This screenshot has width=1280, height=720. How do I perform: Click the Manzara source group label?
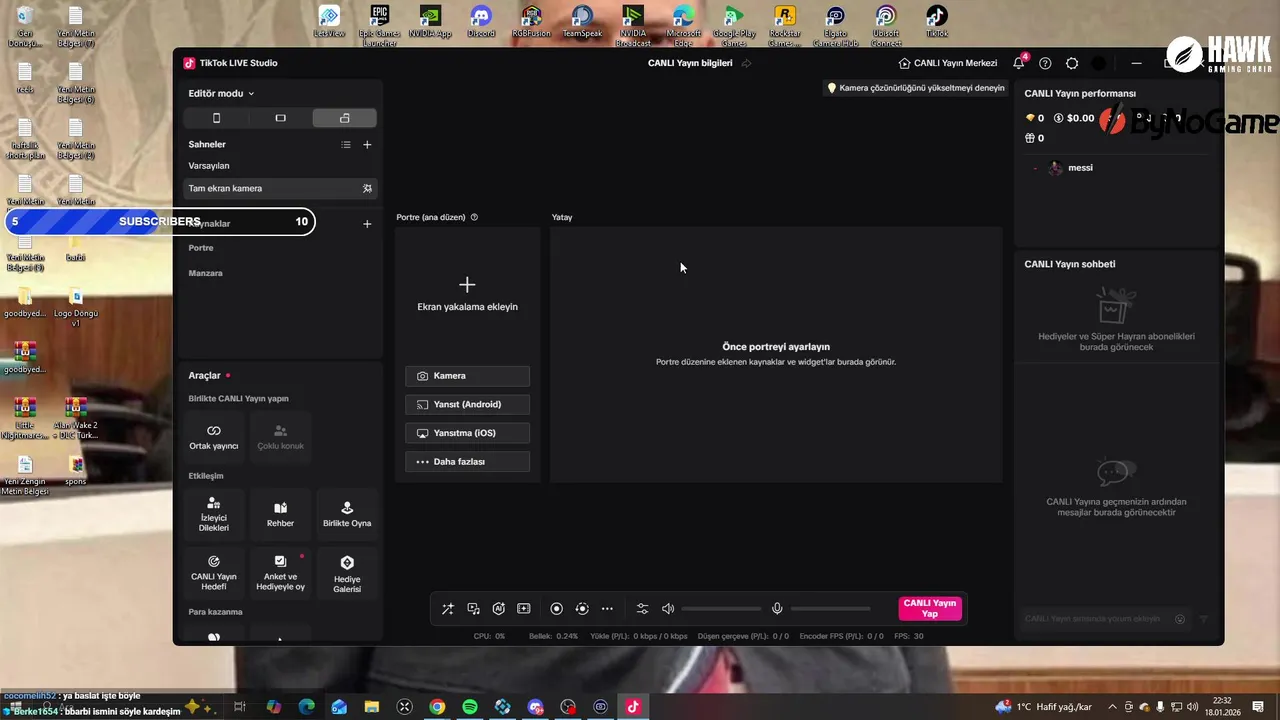point(206,273)
